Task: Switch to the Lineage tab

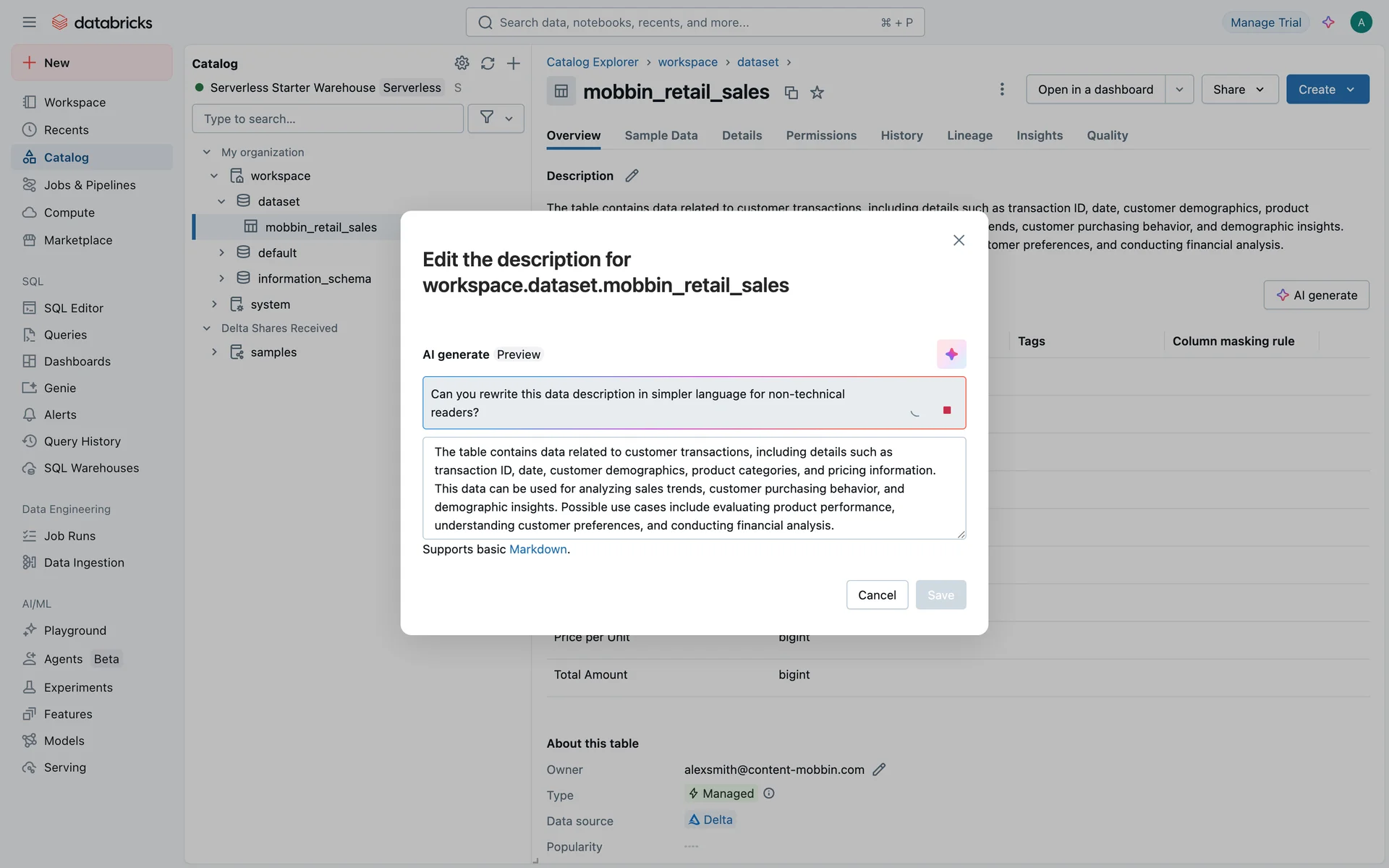Action: [969, 135]
